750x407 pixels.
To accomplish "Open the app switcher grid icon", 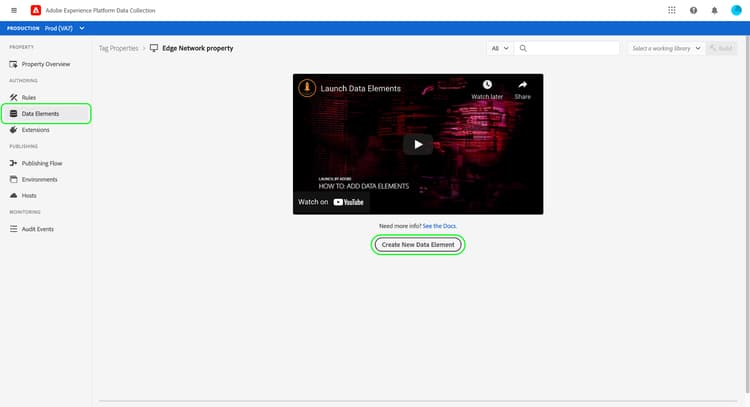I will 672,10.
